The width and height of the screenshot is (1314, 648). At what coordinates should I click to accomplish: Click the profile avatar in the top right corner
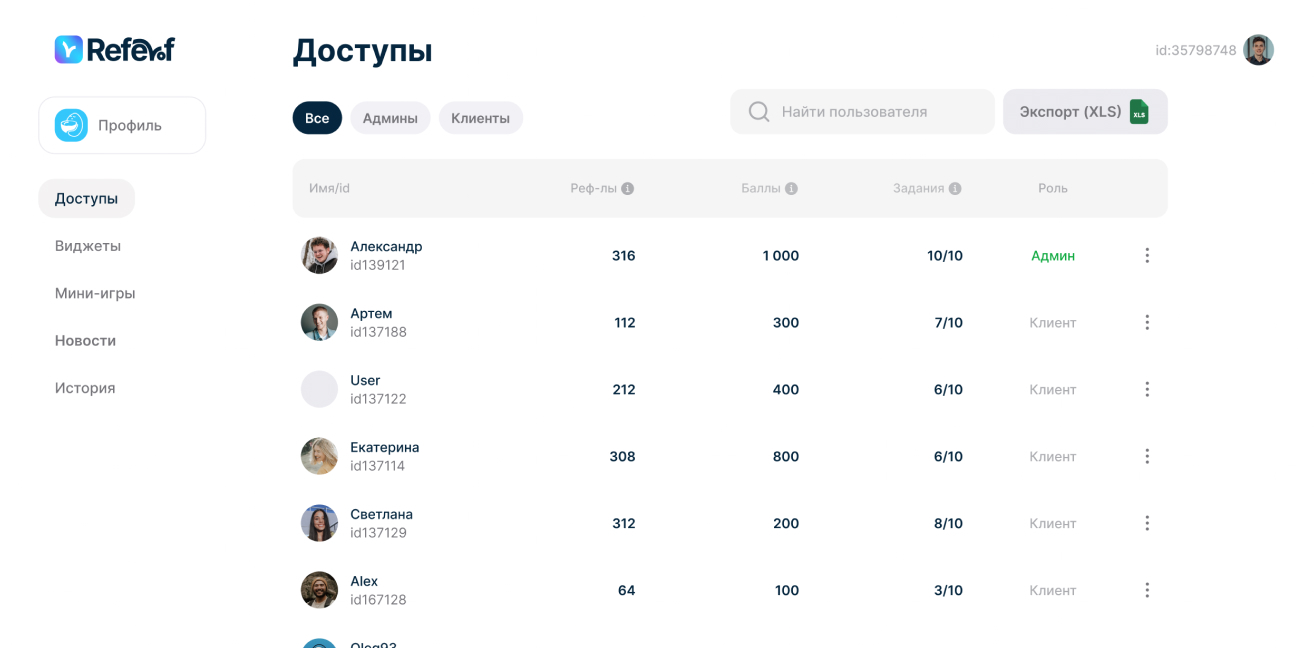pyautogui.click(x=1258, y=49)
